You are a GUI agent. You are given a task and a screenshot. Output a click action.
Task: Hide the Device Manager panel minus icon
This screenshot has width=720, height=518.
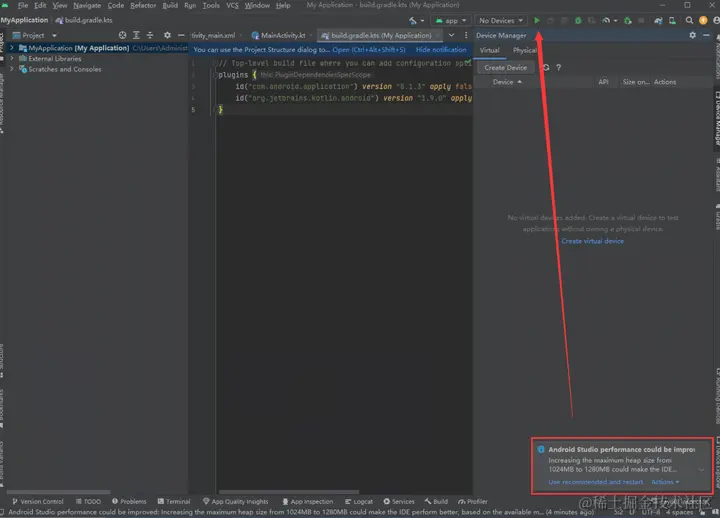[x=706, y=35]
